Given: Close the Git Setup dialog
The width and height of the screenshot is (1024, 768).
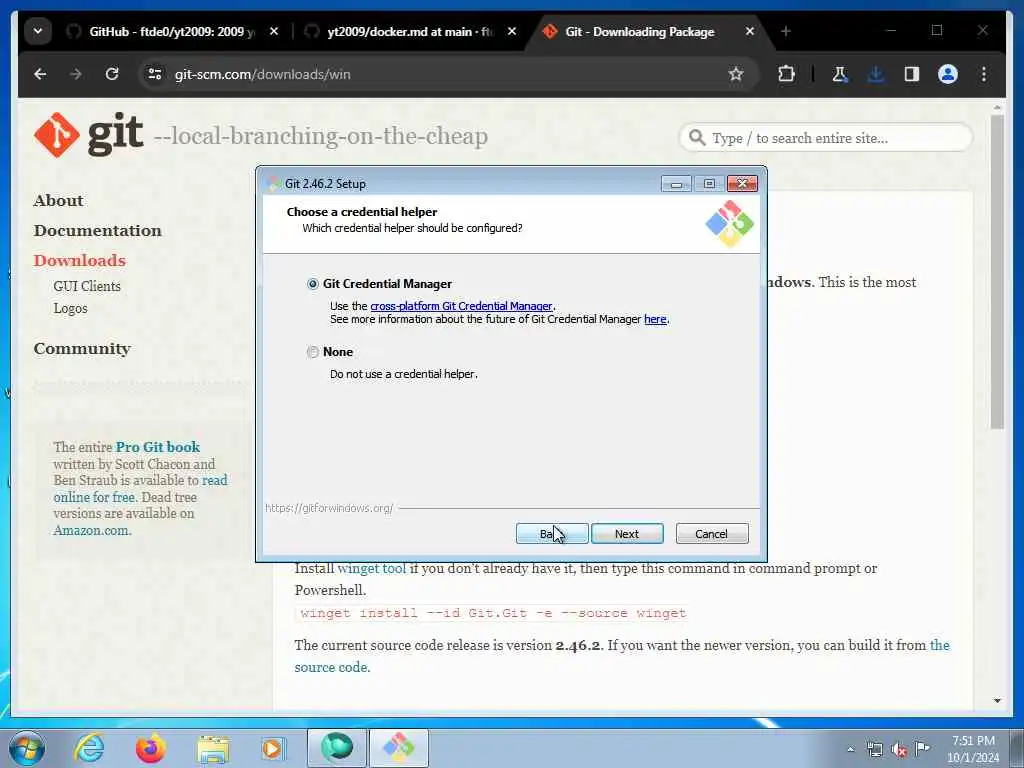Looking at the screenshot, I should pyautogui.click(x=743, y=184).
